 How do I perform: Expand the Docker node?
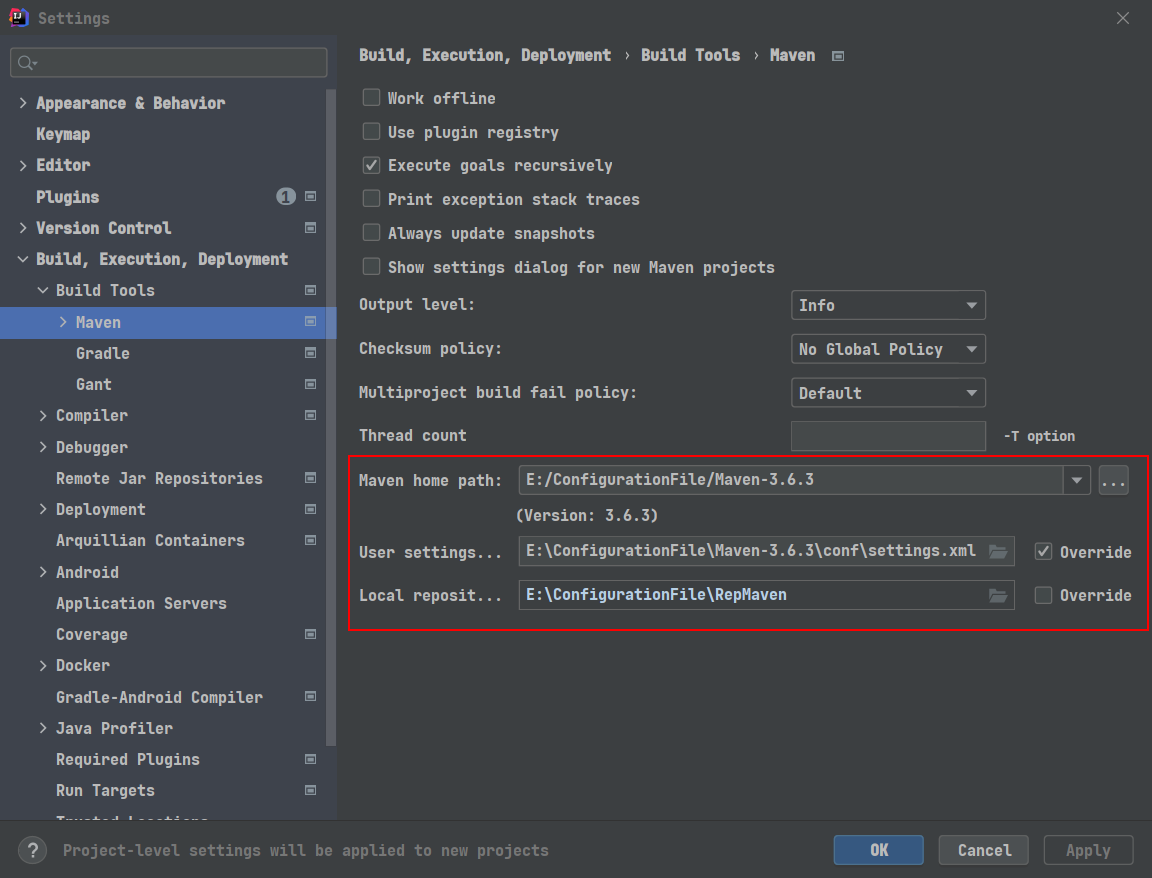tap(43, 665)
